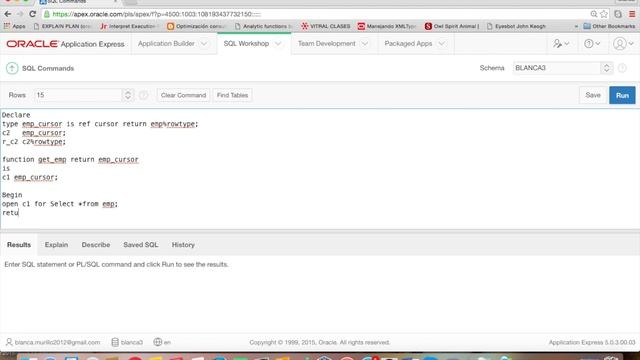
Task: Open the Interpret Execution bookmark
Action: (128, 26)
